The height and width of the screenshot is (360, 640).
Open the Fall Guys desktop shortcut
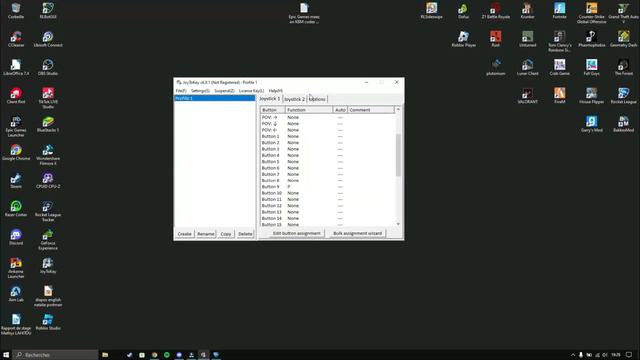click(591, 67)
